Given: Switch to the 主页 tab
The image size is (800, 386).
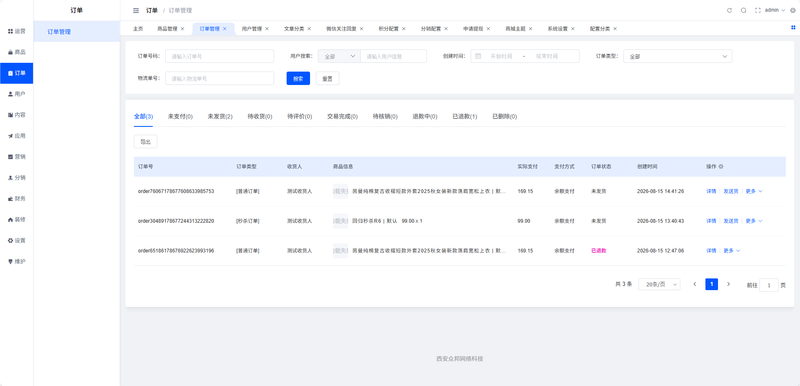Looking at the screenshot, I should (138, 29).
